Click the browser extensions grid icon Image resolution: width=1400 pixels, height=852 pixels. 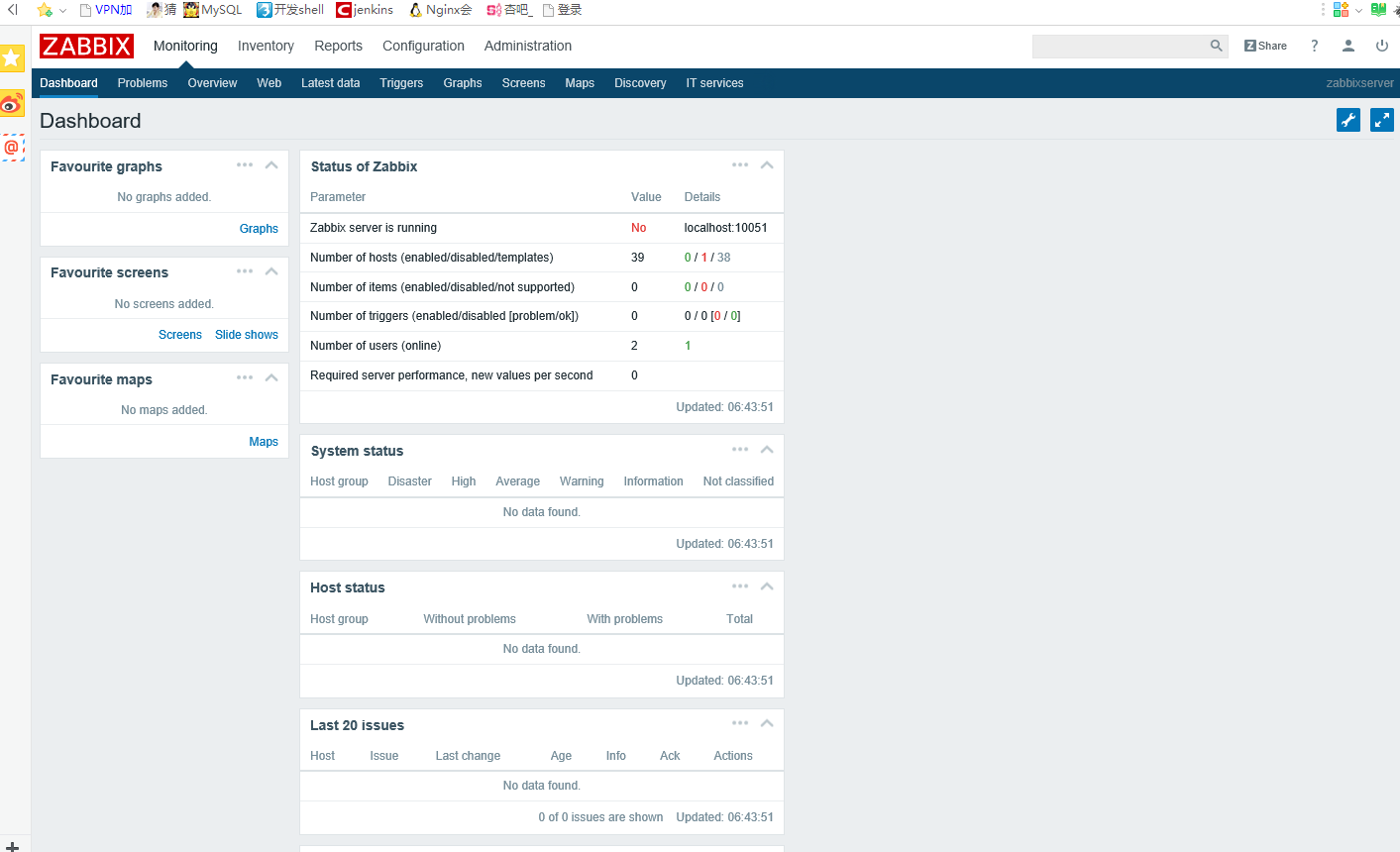pyautogui.click(x=1341, y=10)
